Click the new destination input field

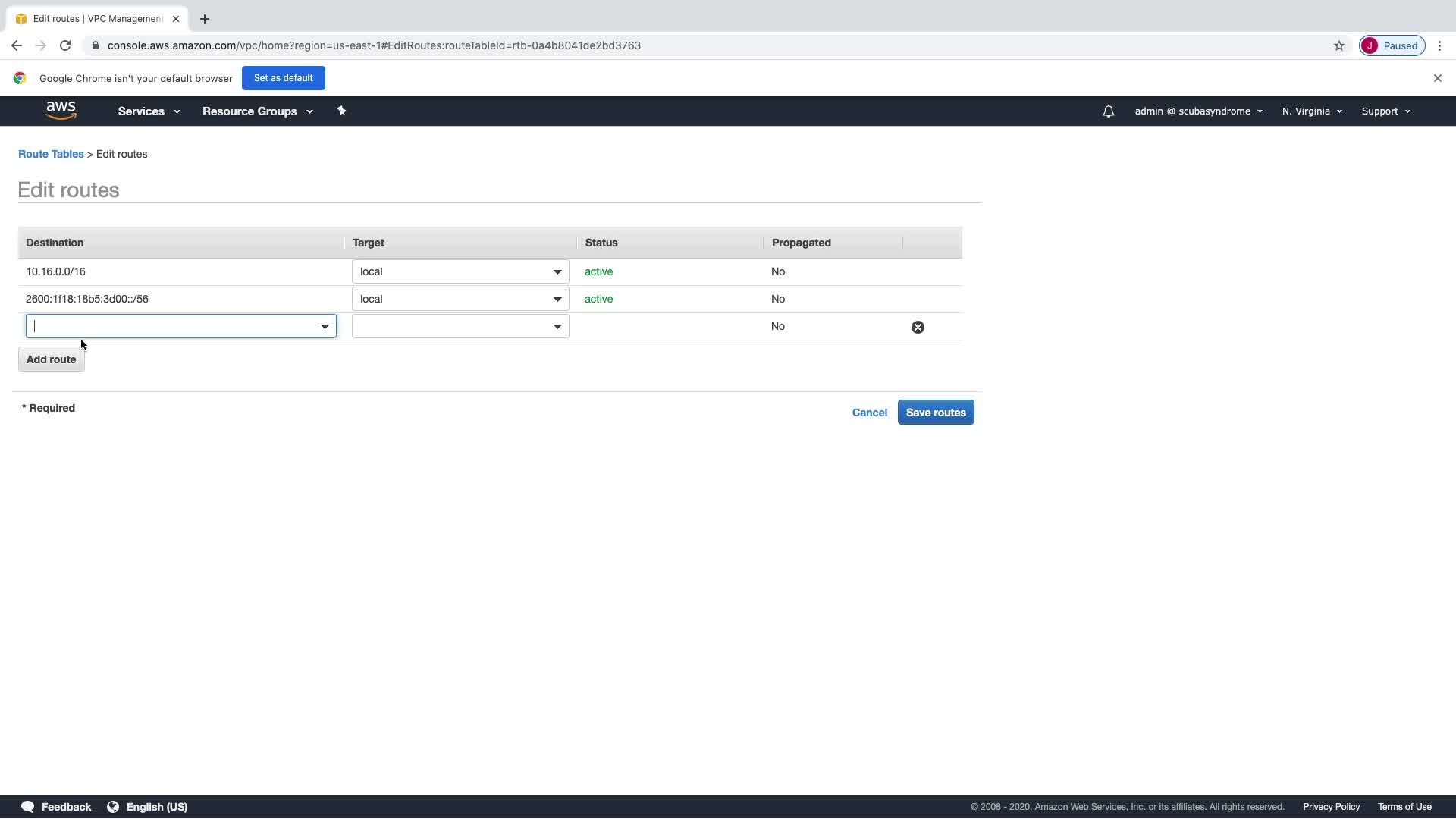pyautogui.click(x=171, y=326)
